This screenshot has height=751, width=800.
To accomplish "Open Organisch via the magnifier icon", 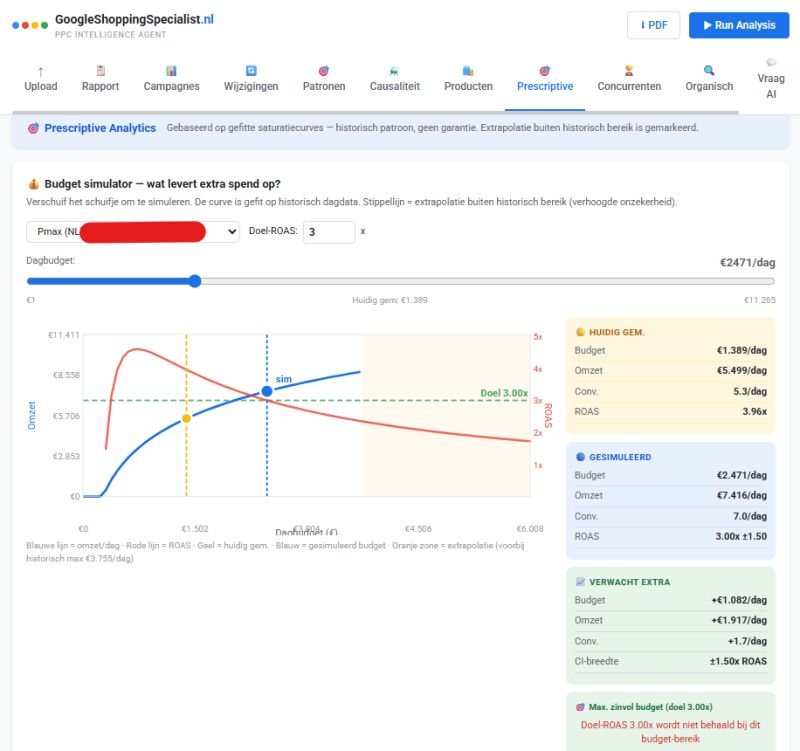I will coord(706,72).
